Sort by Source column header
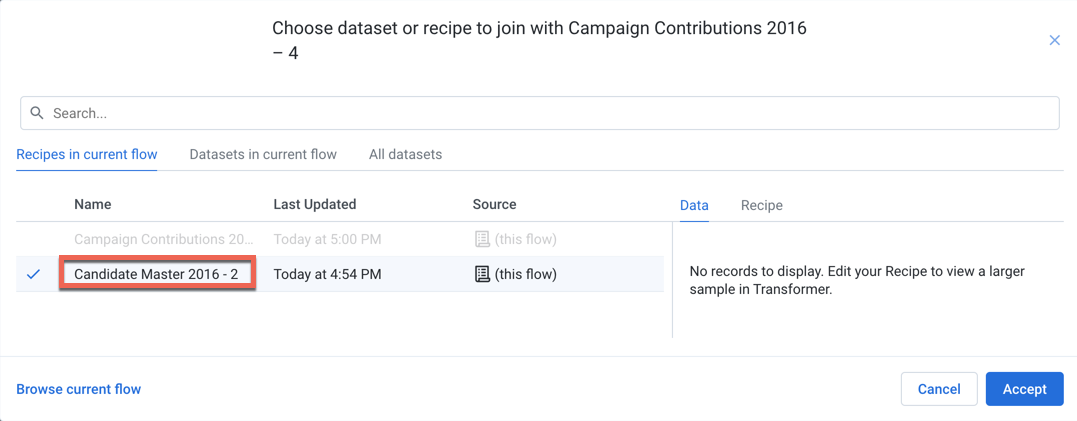Image resolution: width=1077 pixels, height=421 pixels. click(x=494, y=204)
